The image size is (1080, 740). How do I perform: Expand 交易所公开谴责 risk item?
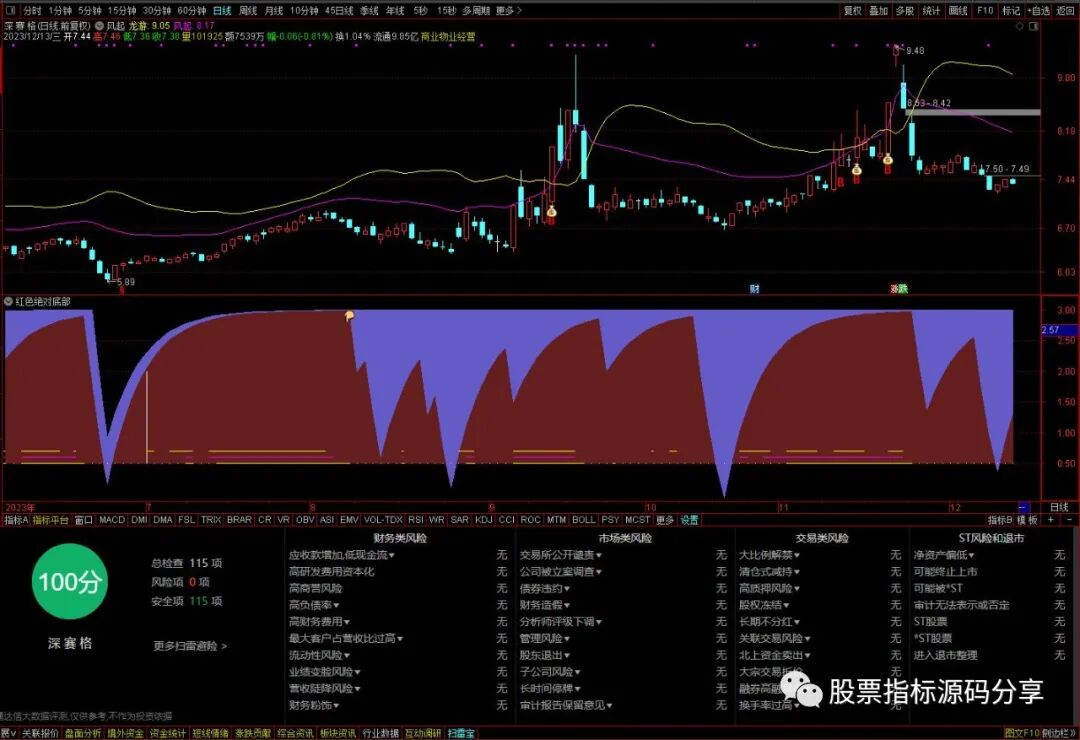[x=561, y=555]
